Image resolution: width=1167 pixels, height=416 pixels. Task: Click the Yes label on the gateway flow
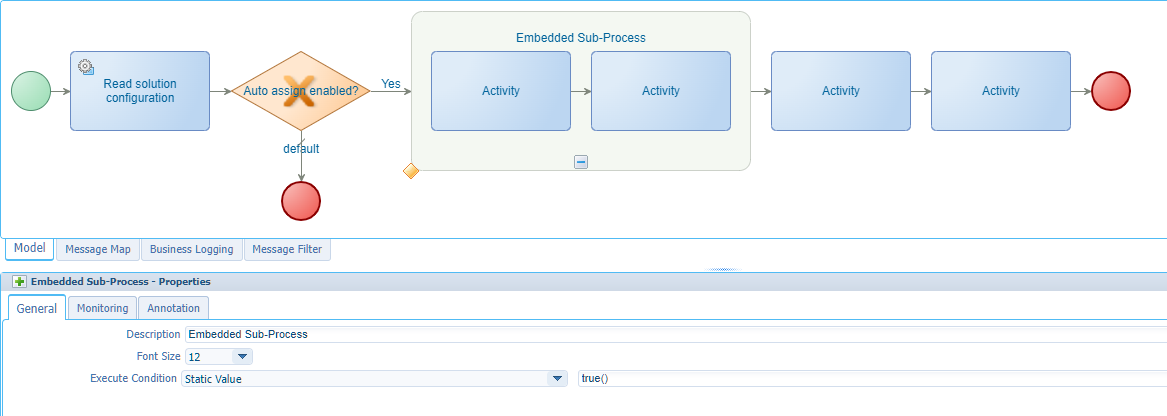pos(391,84)
